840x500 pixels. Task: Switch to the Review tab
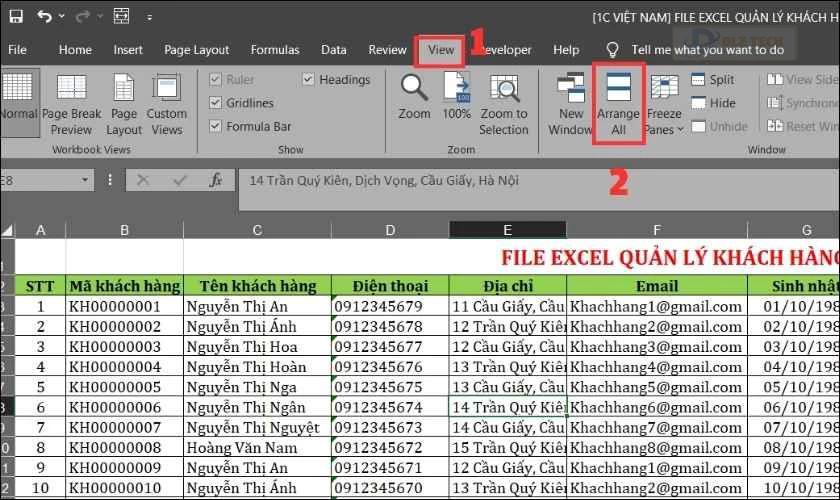click(x=387, y=50)
